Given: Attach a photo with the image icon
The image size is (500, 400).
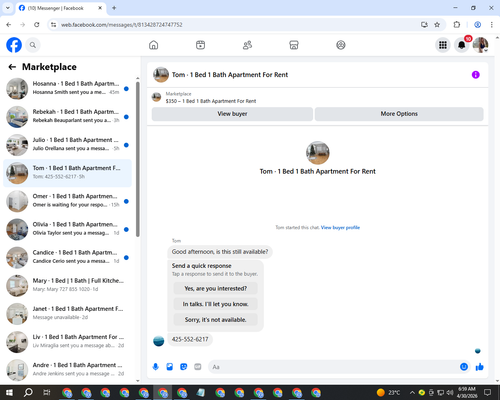Looking at the screenshot, I should coord(170,367).
